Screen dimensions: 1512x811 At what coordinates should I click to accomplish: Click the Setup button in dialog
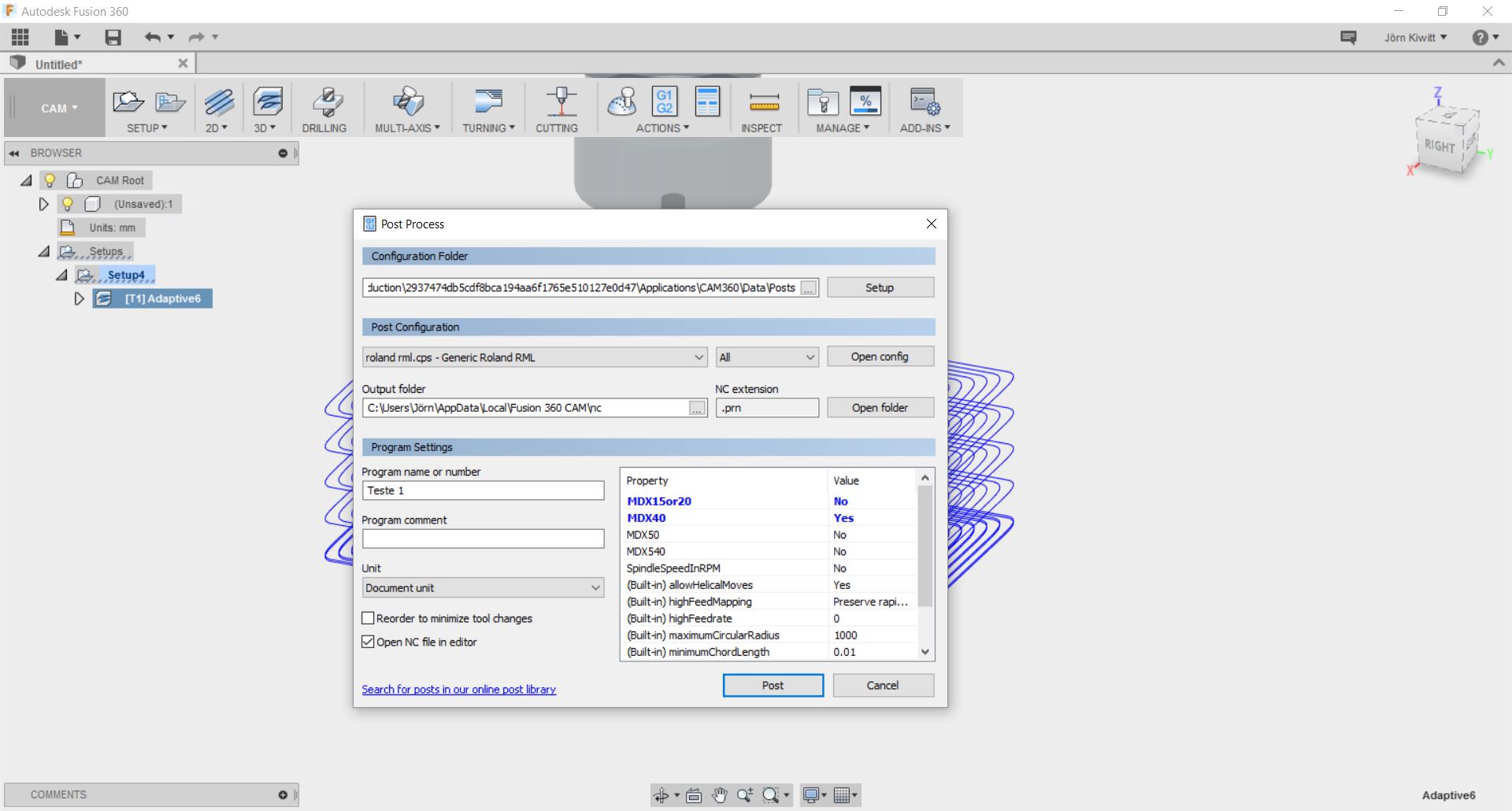tap(880, 287)
